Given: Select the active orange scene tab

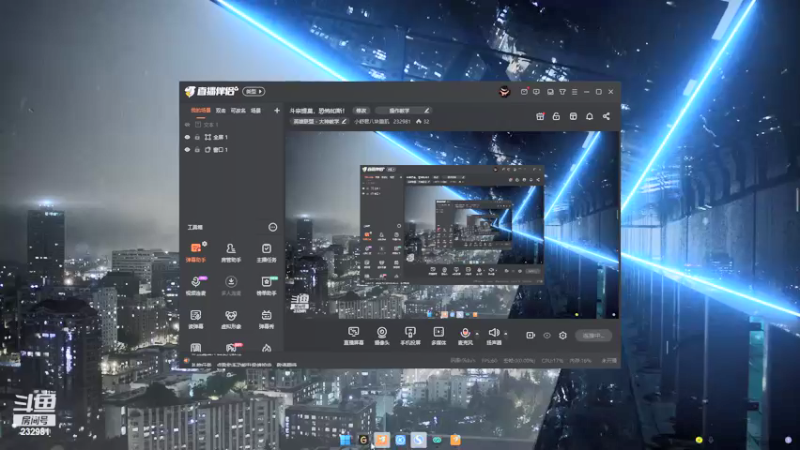Looking at the screenshot, I should (x=201, y=110).
